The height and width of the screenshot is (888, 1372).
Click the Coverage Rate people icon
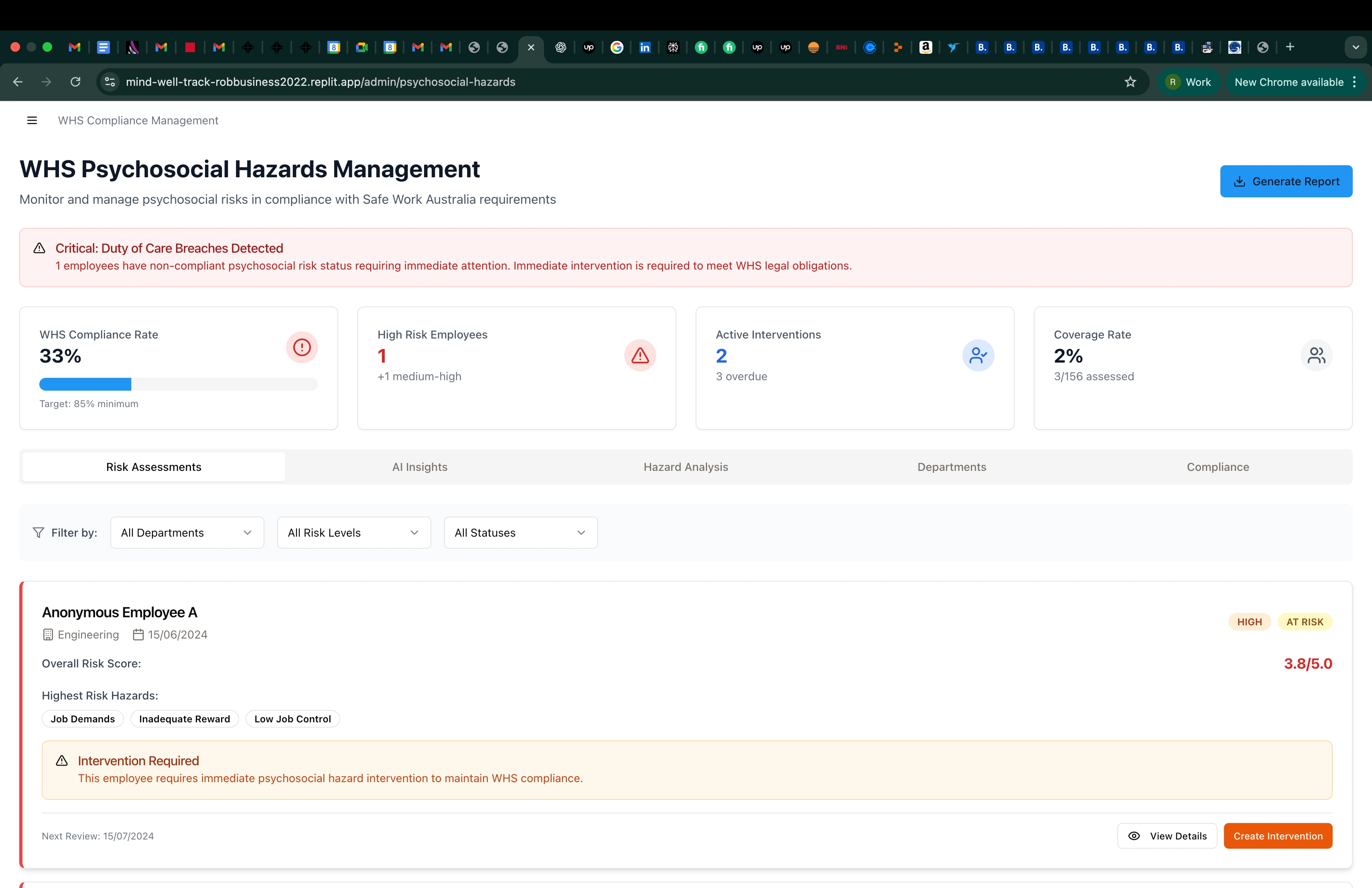pos(1316,355)
